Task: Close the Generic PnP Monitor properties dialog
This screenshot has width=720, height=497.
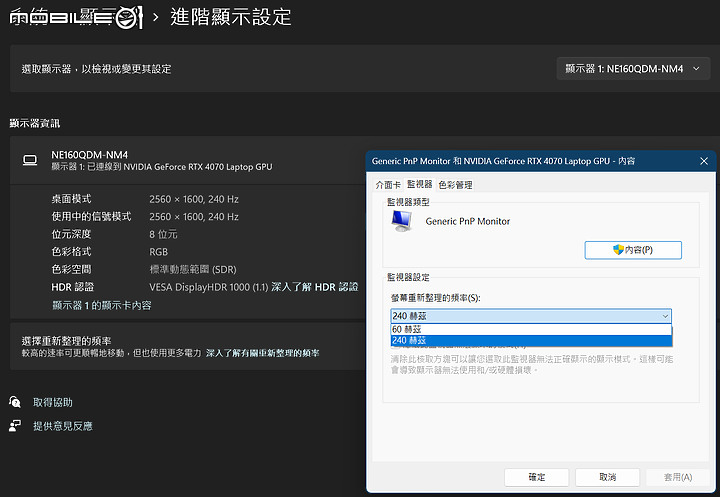Action: [x=704, y=161]
